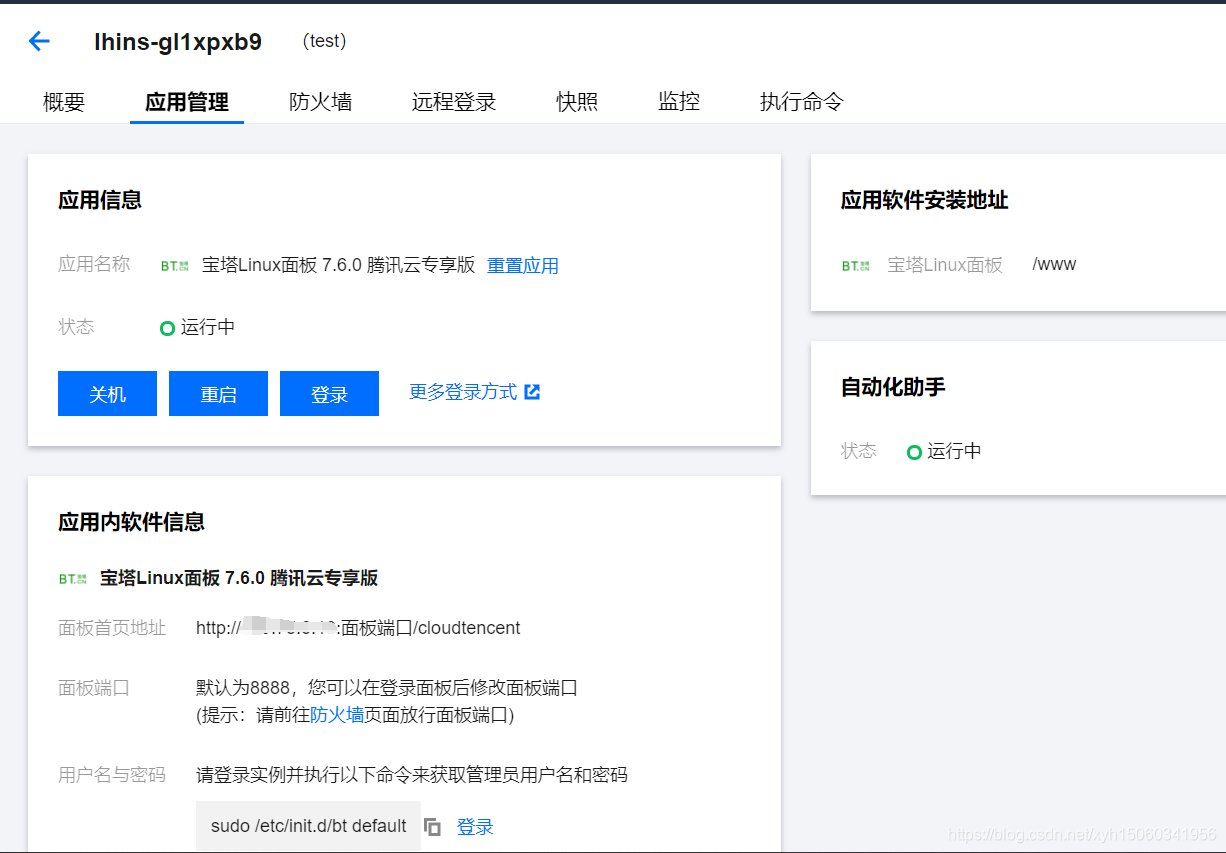The image size is (1226, 853).
Task: Switch to the 防火墙 tab
Action: pos(320,102)
